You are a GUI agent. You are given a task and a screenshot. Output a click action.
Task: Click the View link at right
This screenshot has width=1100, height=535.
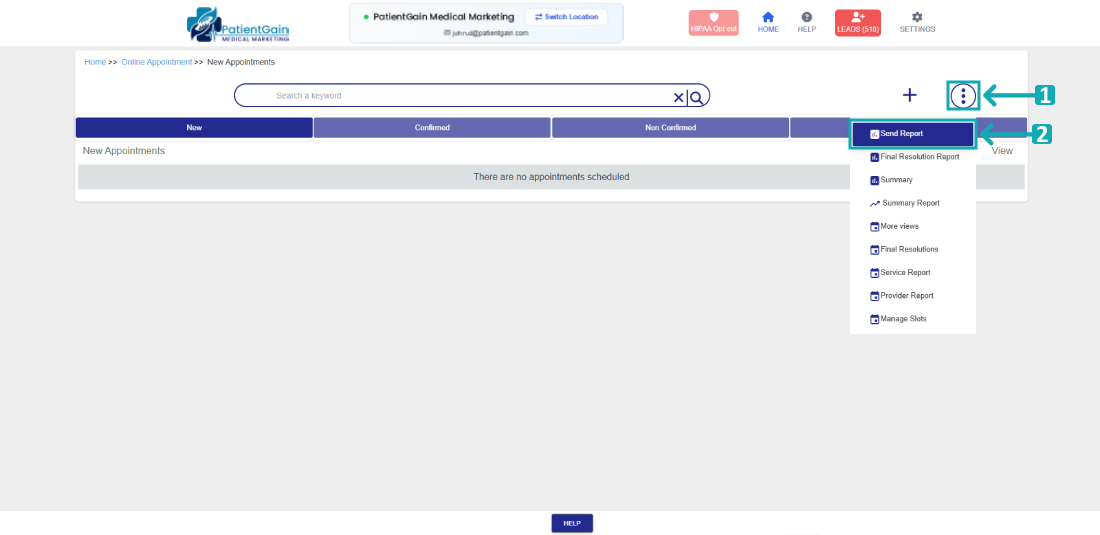(1002, 151)
